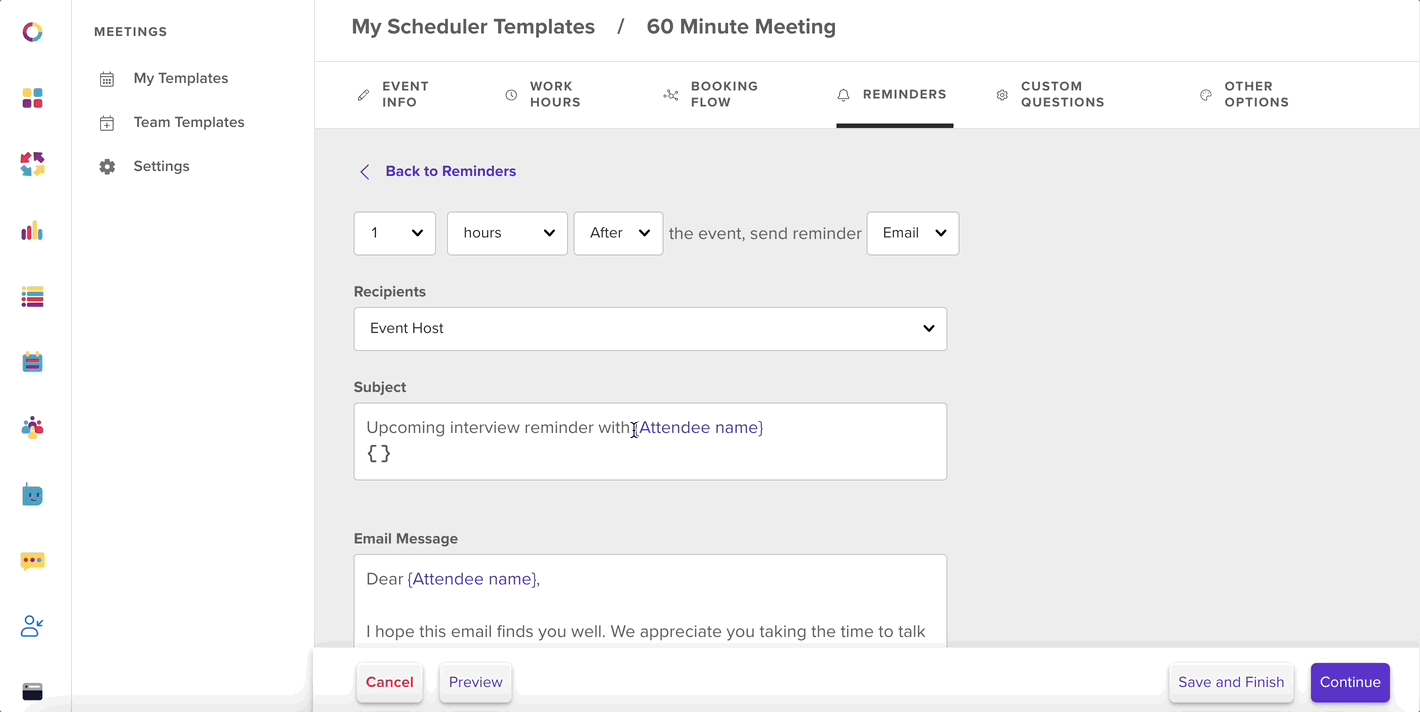Open the chat bubble sidebar icon
The height and width of the screenshot is (712, 1420).
tap(32, 561)
